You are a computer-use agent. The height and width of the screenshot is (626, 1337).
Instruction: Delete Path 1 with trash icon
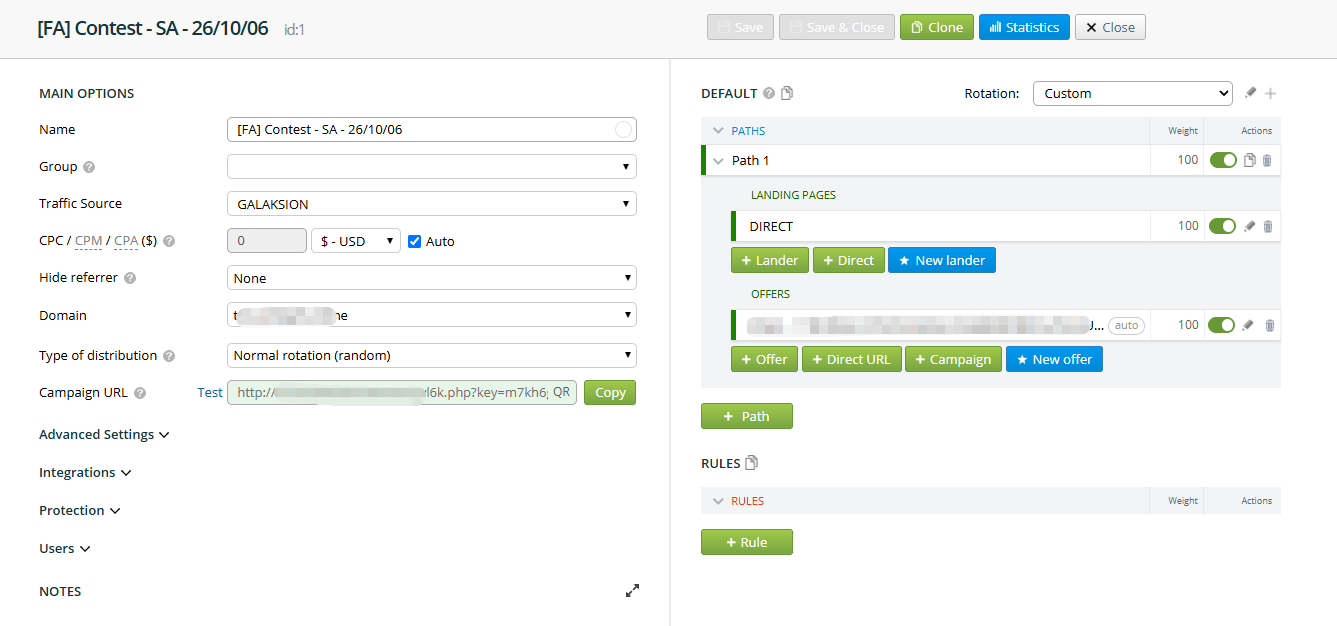point(1268,160)
